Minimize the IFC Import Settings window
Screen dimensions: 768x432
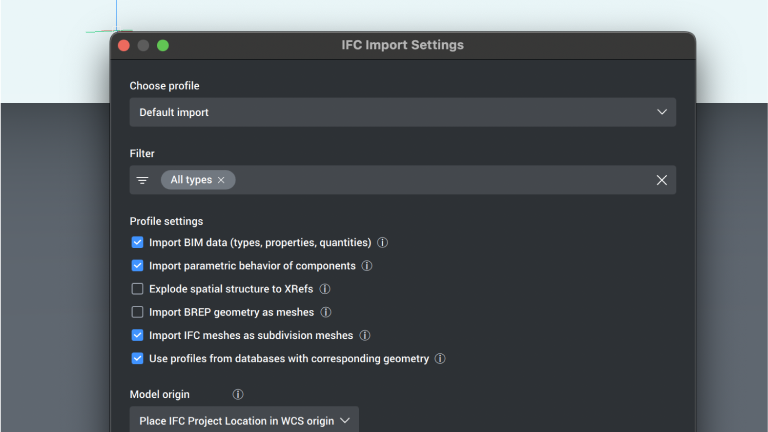tap(143, 45)
